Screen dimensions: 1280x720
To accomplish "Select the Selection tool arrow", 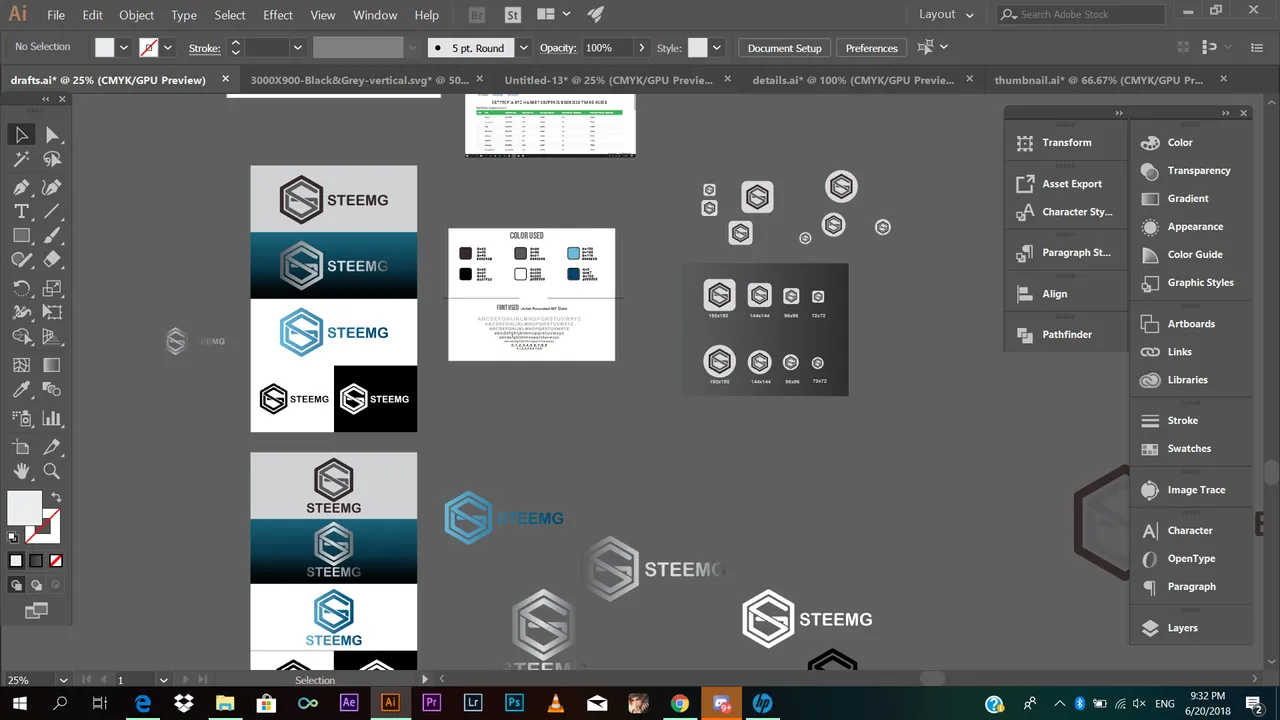I will coord(21,135).
